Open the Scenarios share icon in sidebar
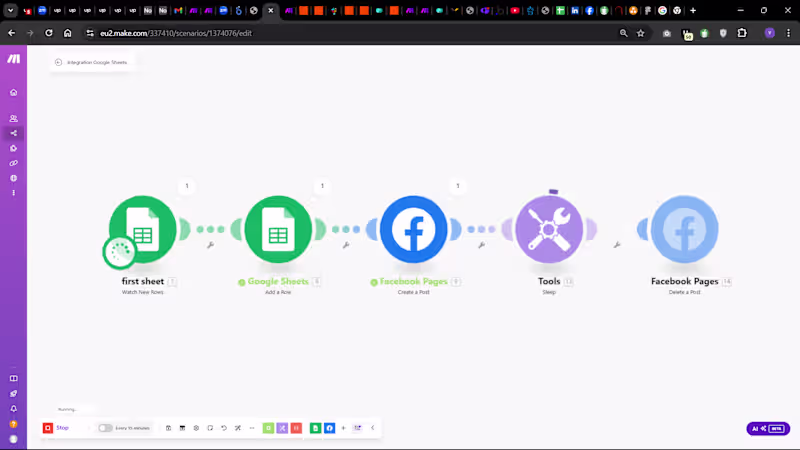 (x=13, y=133)
